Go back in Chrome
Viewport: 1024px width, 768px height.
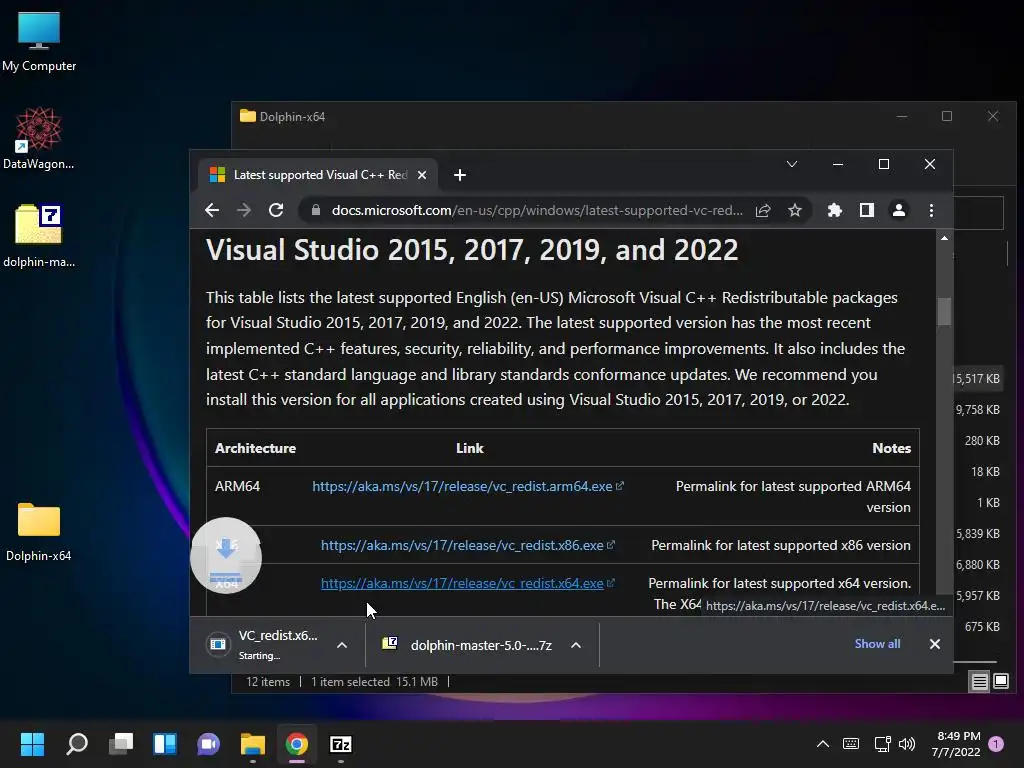click(212, 210)
